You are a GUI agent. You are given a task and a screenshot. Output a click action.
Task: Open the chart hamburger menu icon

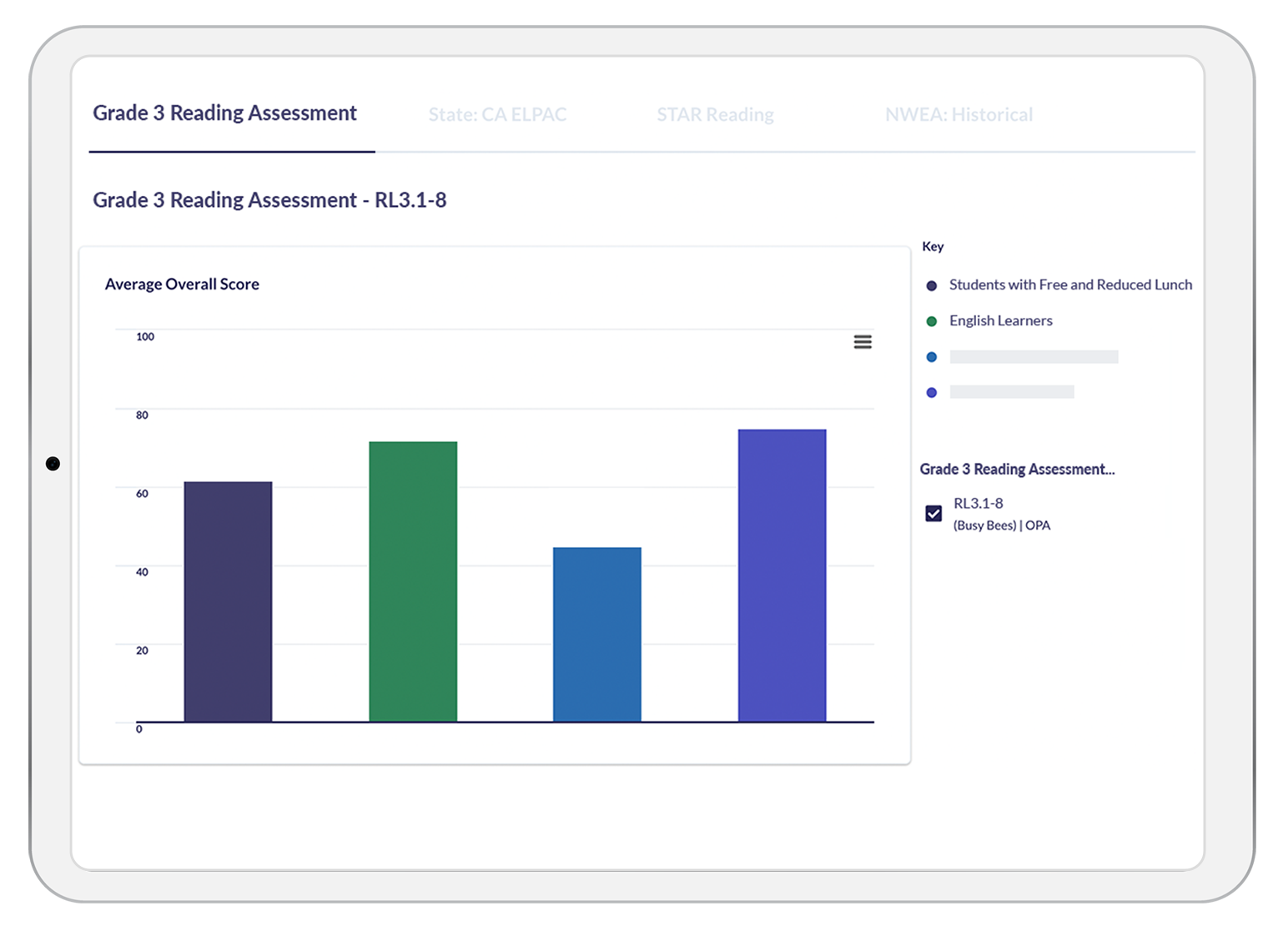point(863,342)
